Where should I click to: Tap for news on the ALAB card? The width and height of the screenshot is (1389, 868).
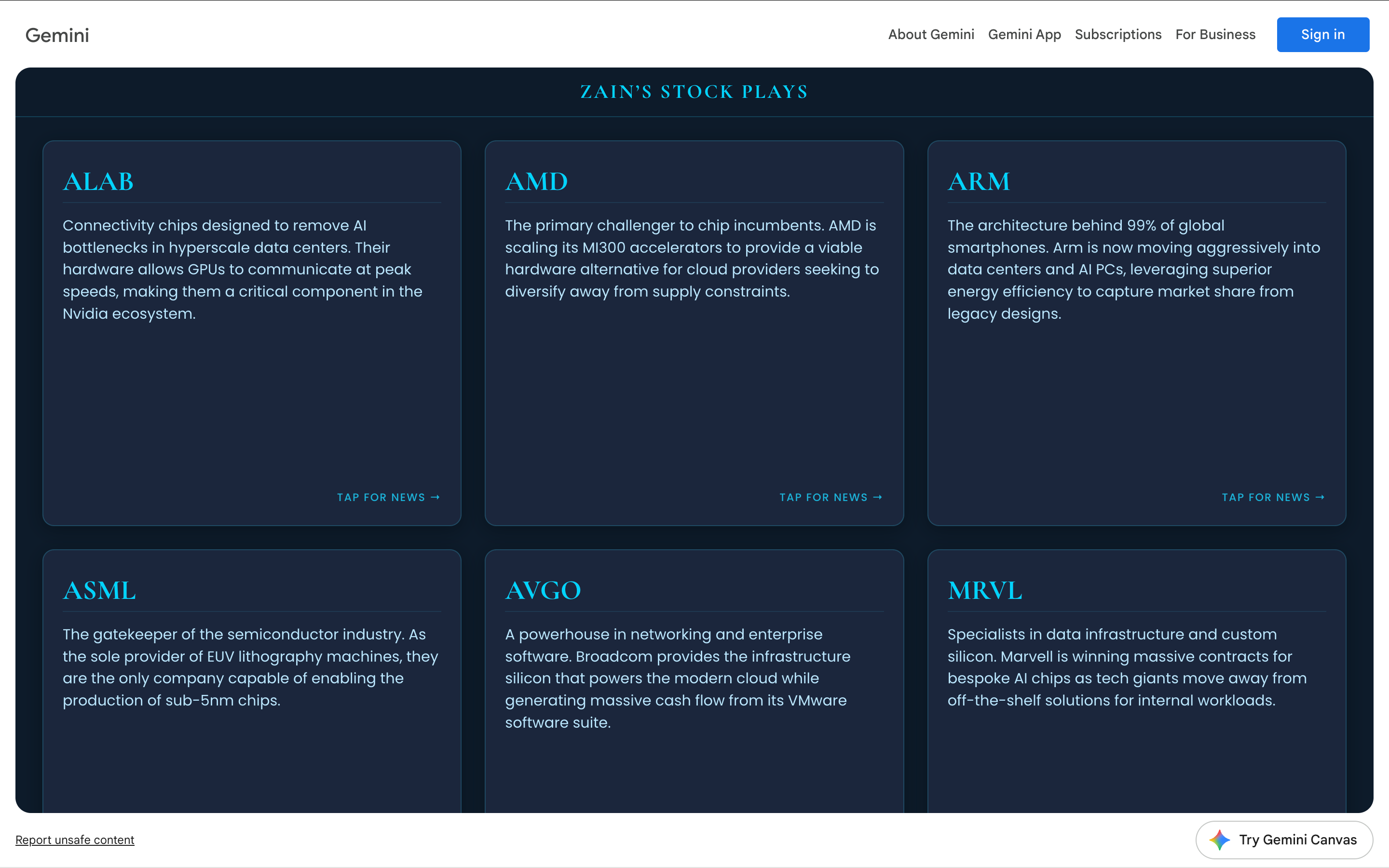pos(381,497)
